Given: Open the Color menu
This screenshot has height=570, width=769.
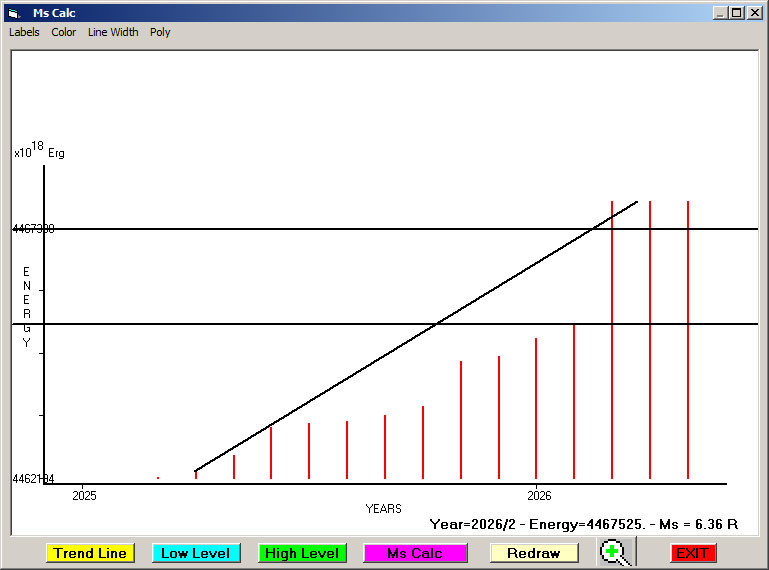Looking at the screenshot, I should coord(64,32).
